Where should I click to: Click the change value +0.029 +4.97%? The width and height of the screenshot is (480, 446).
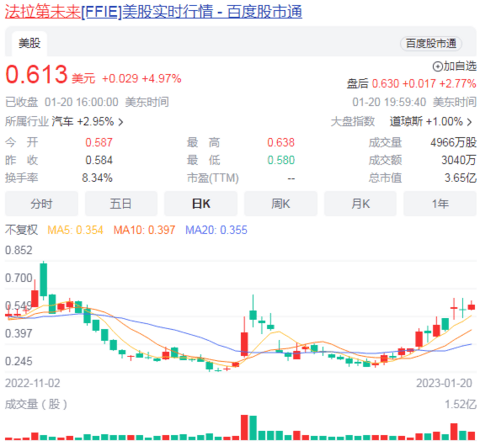142,79
